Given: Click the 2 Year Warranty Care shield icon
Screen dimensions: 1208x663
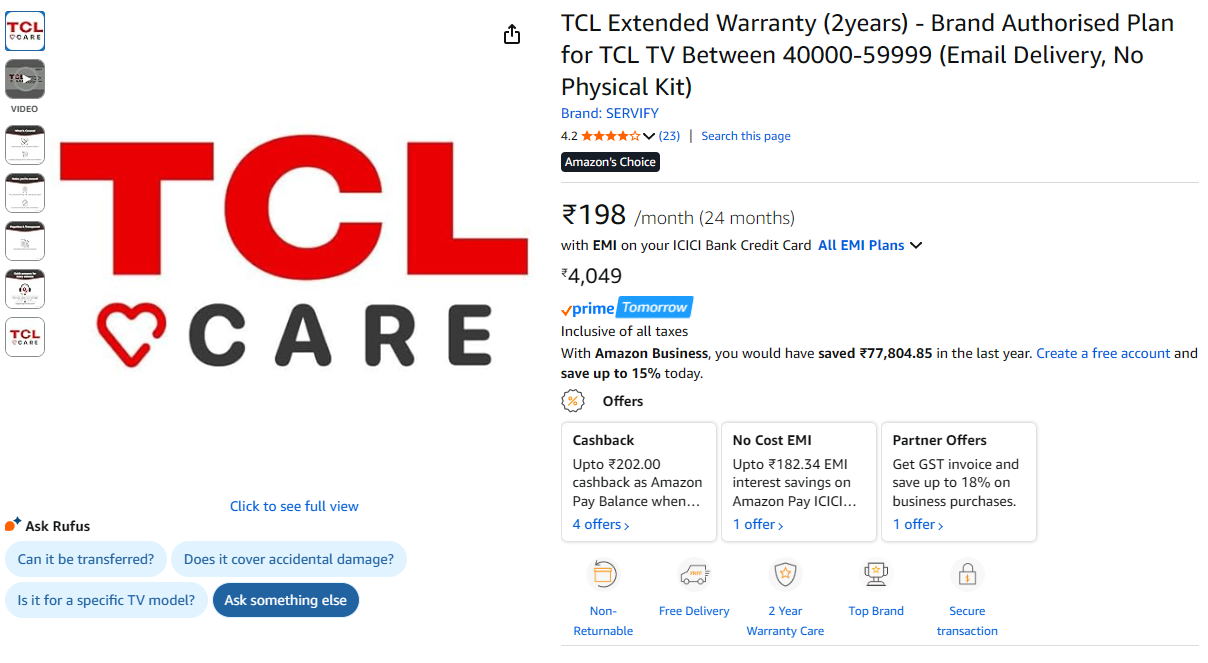Looking at the screenshot, I should pos(785,575).
